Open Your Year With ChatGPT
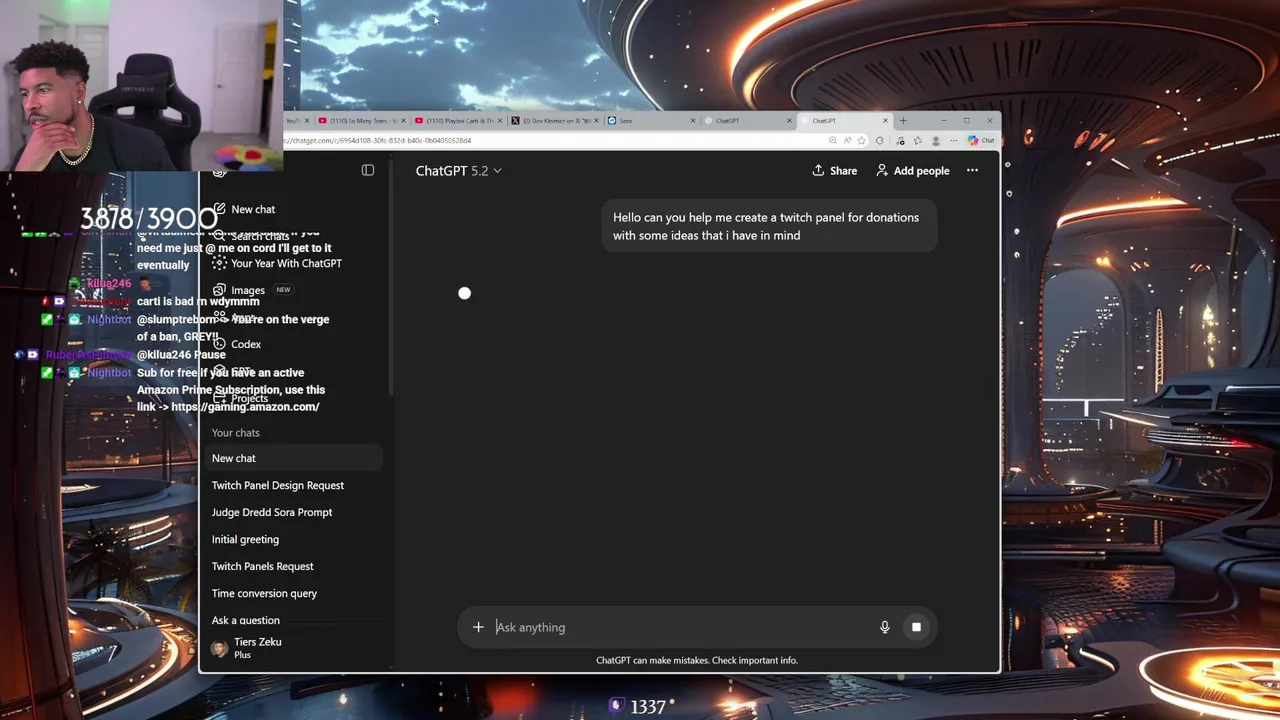Viewport: 1280px width, 720px height. (x=286, y=263)
